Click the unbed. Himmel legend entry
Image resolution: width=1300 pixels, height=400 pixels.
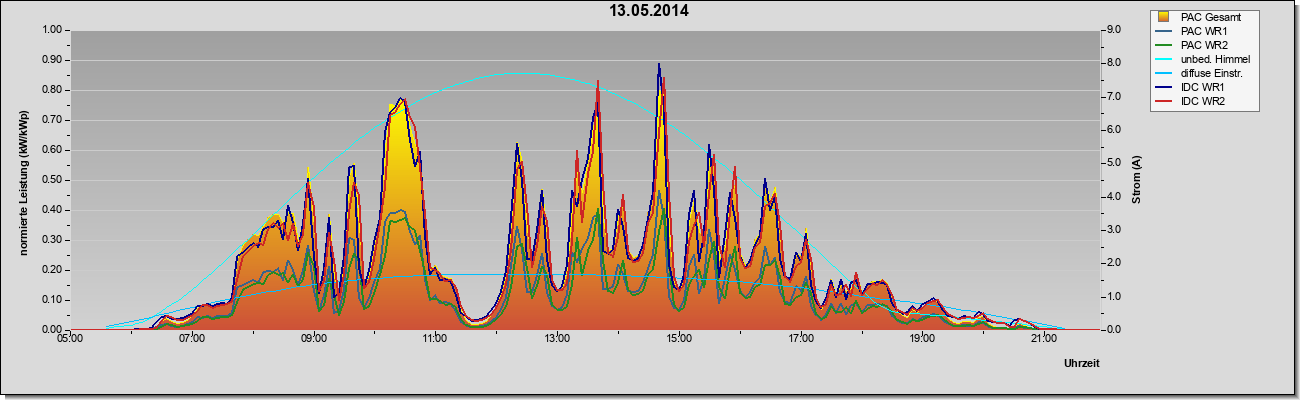coord(1215,59)
